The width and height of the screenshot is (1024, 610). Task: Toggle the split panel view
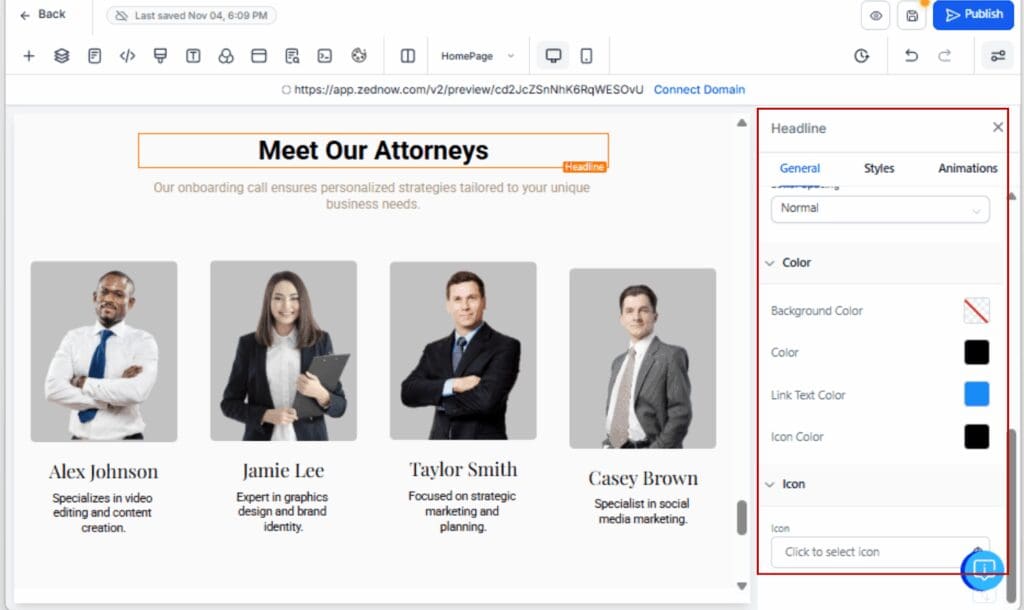point(407,56)
